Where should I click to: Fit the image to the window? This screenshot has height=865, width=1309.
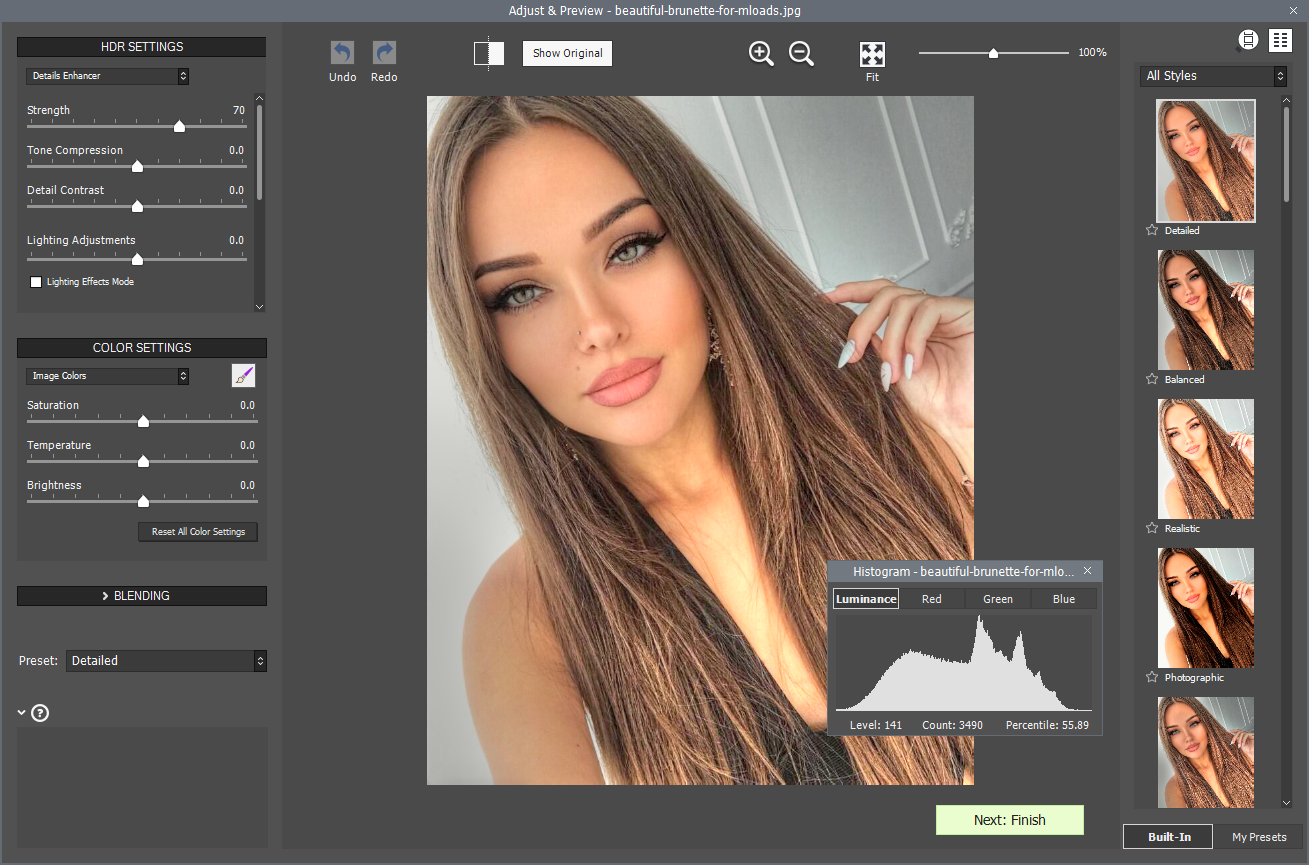[x=872, y=54]
